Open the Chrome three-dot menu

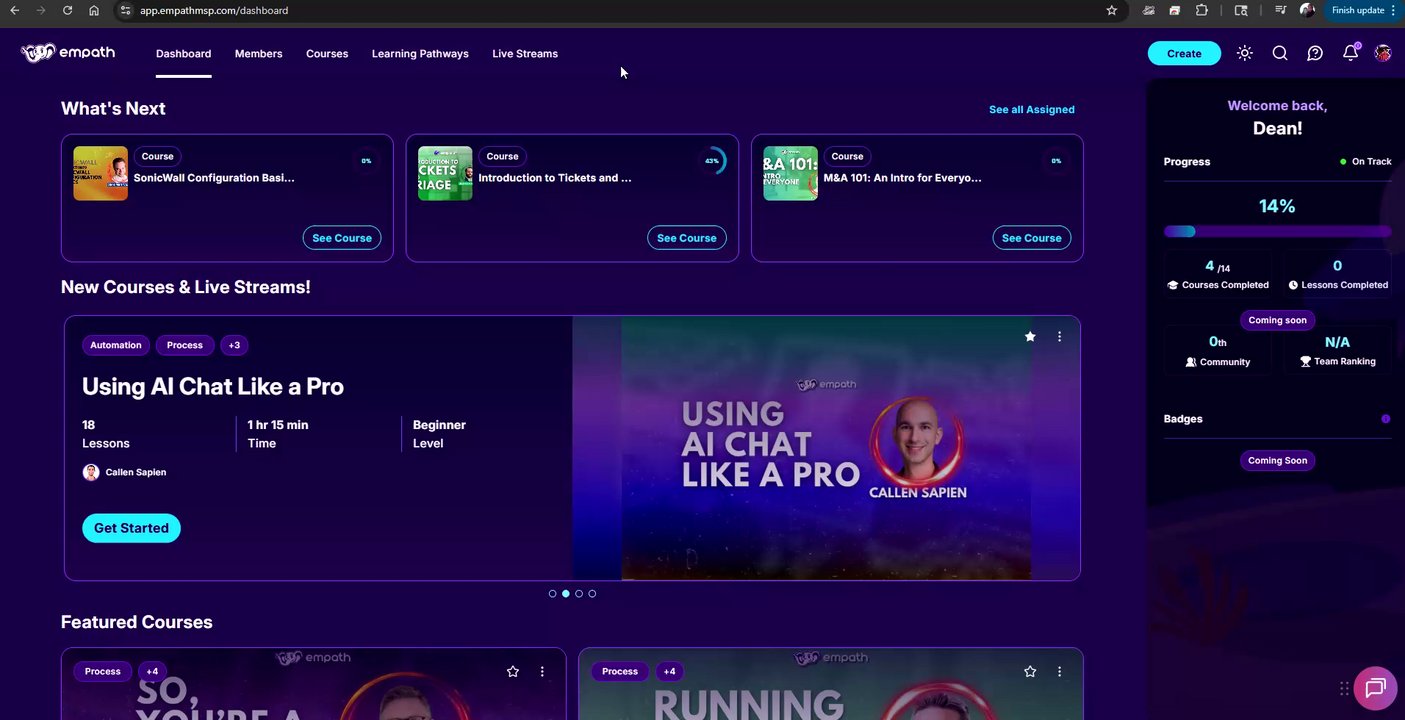[1393, 10]
